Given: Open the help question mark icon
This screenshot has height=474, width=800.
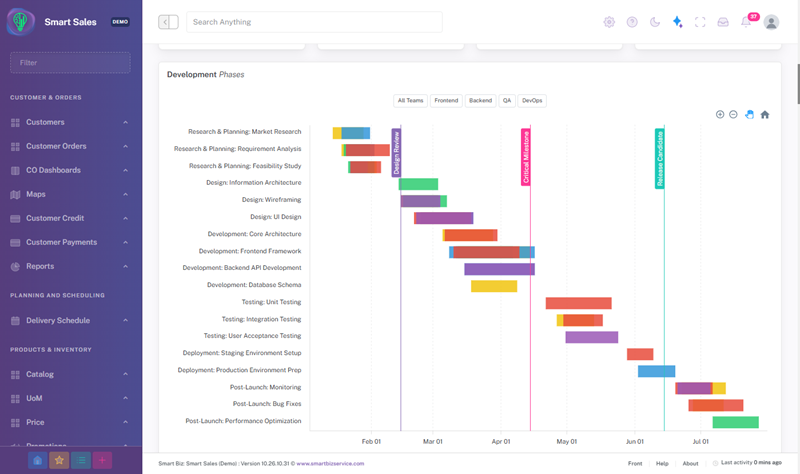Looking at the screenshot, I should coord(632,22).
